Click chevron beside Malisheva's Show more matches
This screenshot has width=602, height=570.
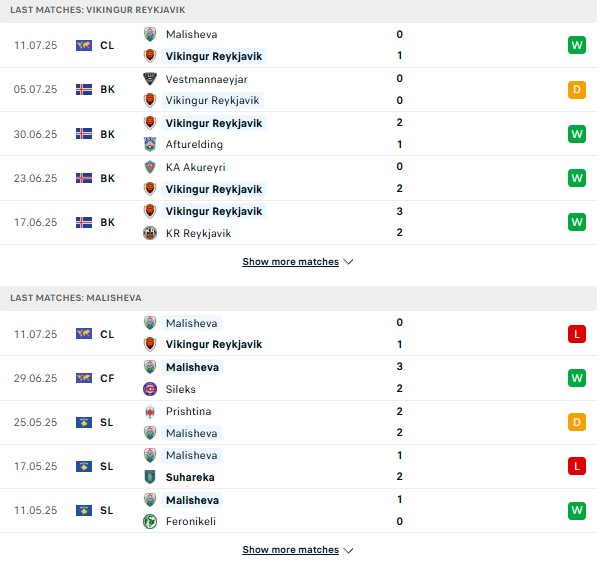(348, 550)
